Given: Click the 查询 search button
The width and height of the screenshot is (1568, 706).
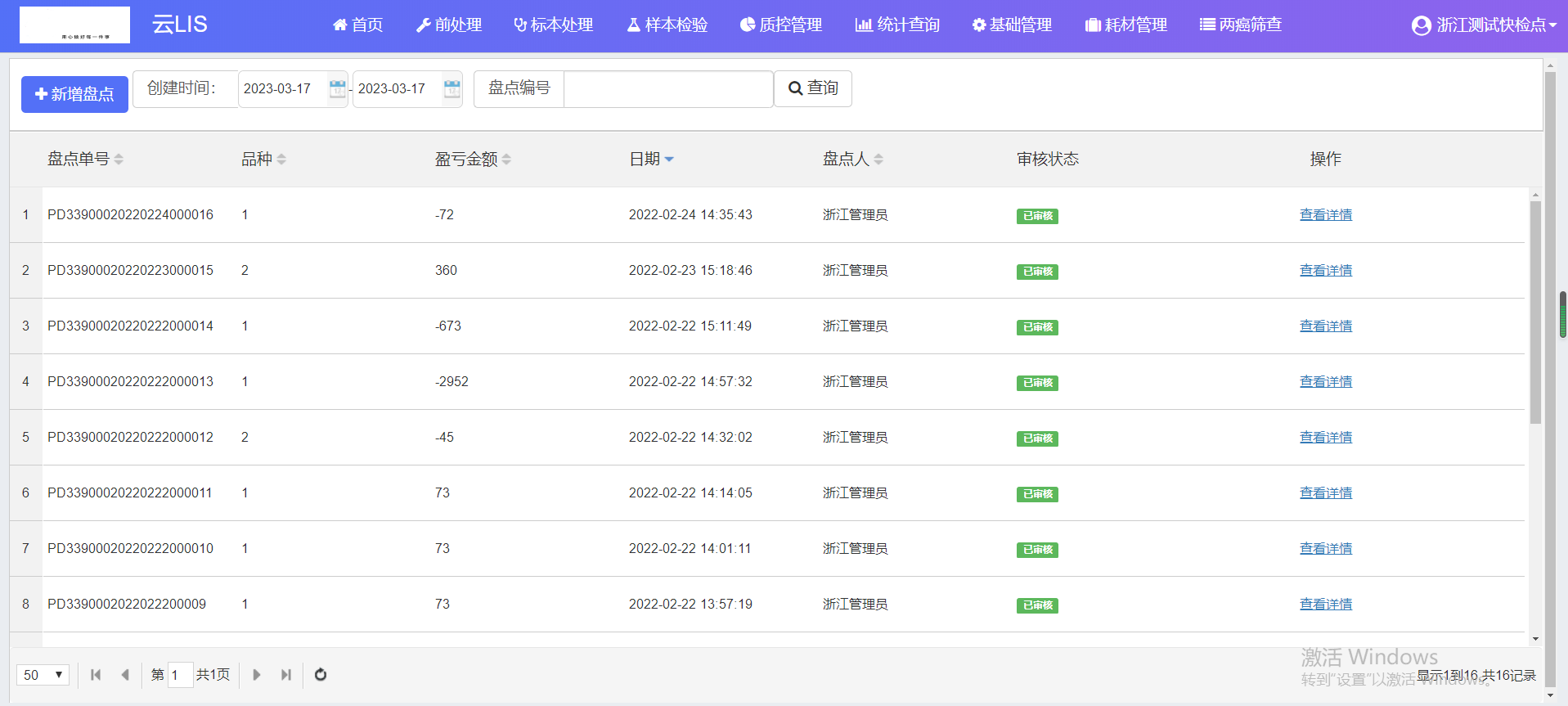Looking at the screenshot, I should click(813, 88).
